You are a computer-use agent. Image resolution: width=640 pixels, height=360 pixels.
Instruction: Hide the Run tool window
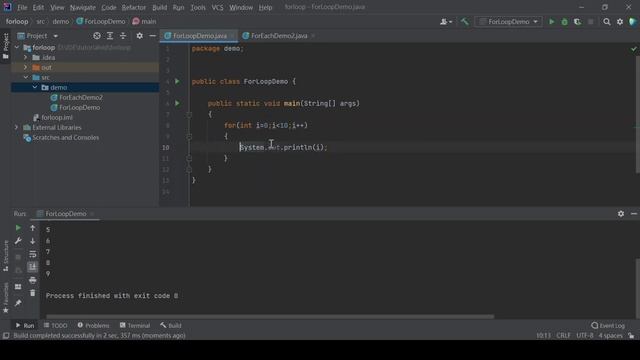(x=634, y=213)
